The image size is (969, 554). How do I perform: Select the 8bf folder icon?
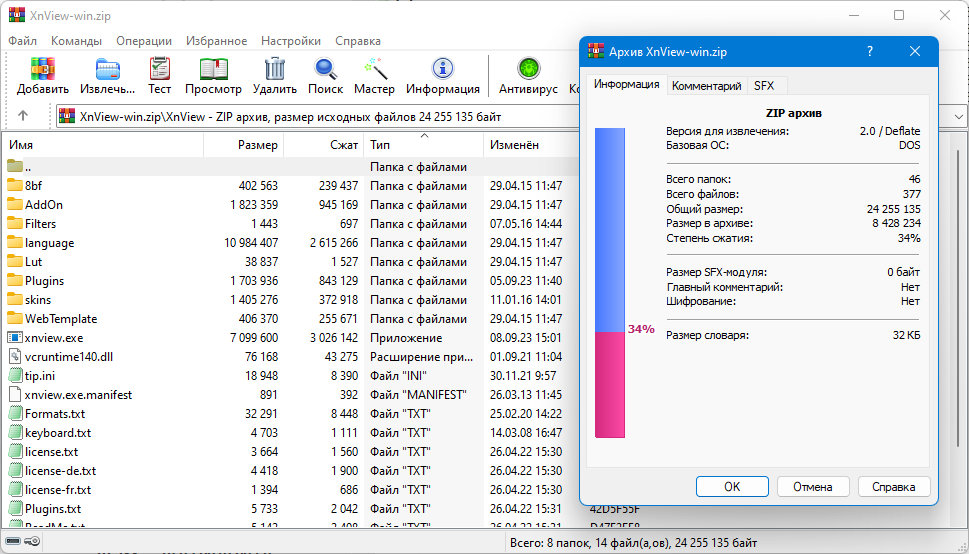[15, 185]
